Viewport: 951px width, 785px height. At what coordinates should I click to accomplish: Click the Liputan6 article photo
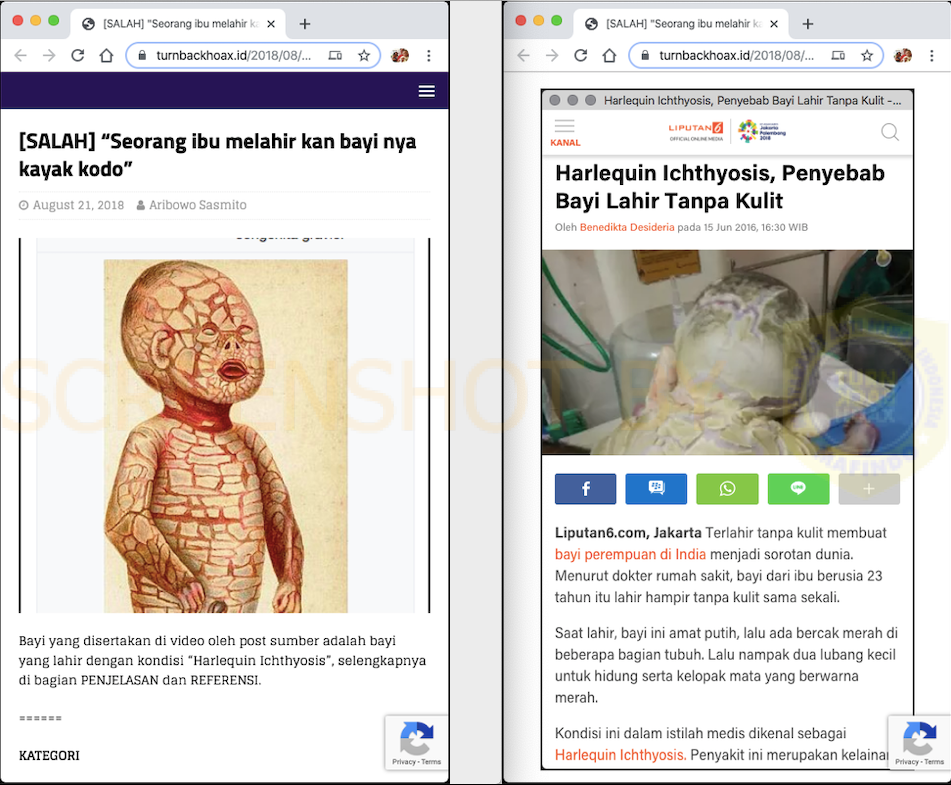(727, 352)
